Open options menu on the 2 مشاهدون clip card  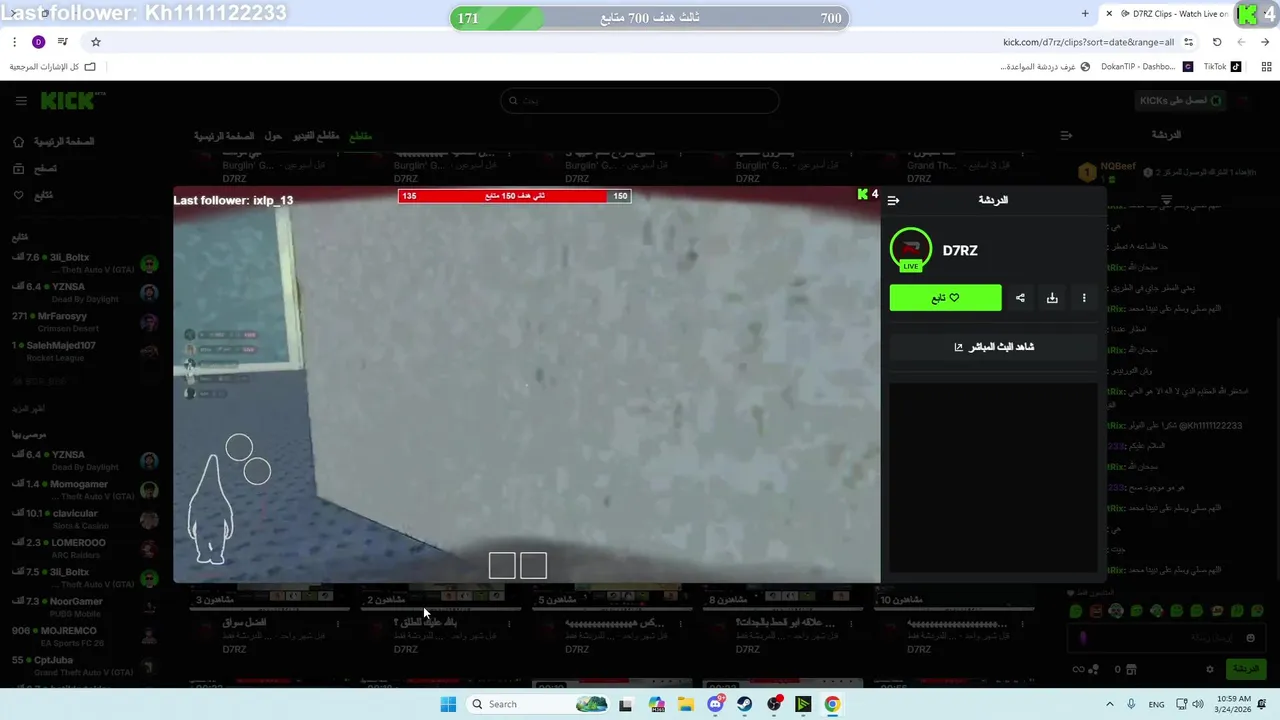[509, 624]
